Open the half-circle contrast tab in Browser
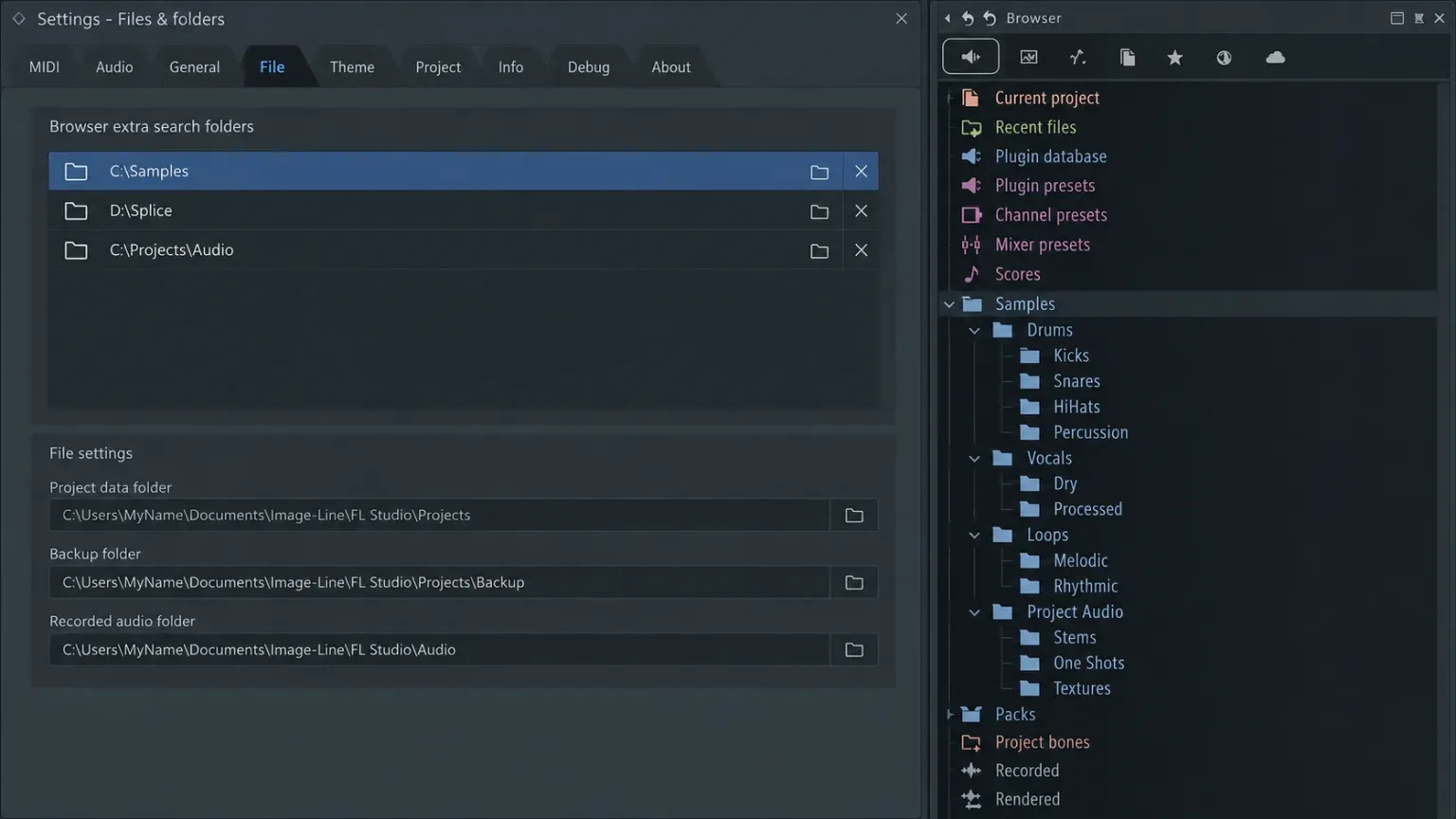The height and width of the screenshot is (819, 1456). [x=1224, y=57]
